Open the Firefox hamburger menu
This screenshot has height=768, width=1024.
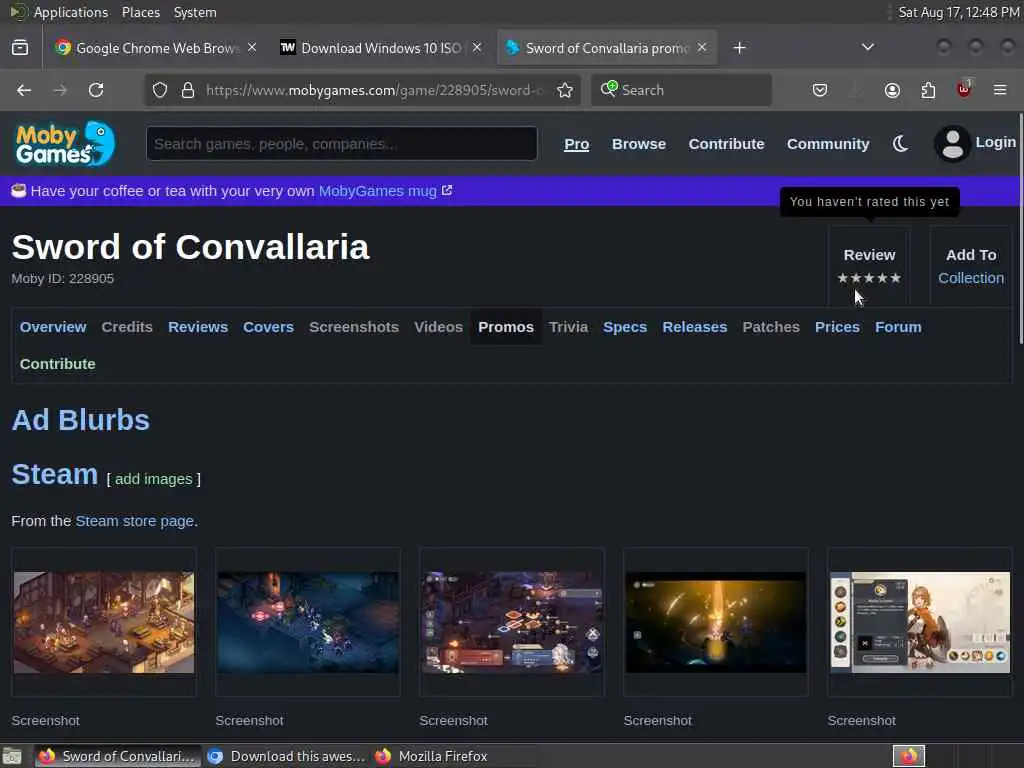click(1000, 90)
